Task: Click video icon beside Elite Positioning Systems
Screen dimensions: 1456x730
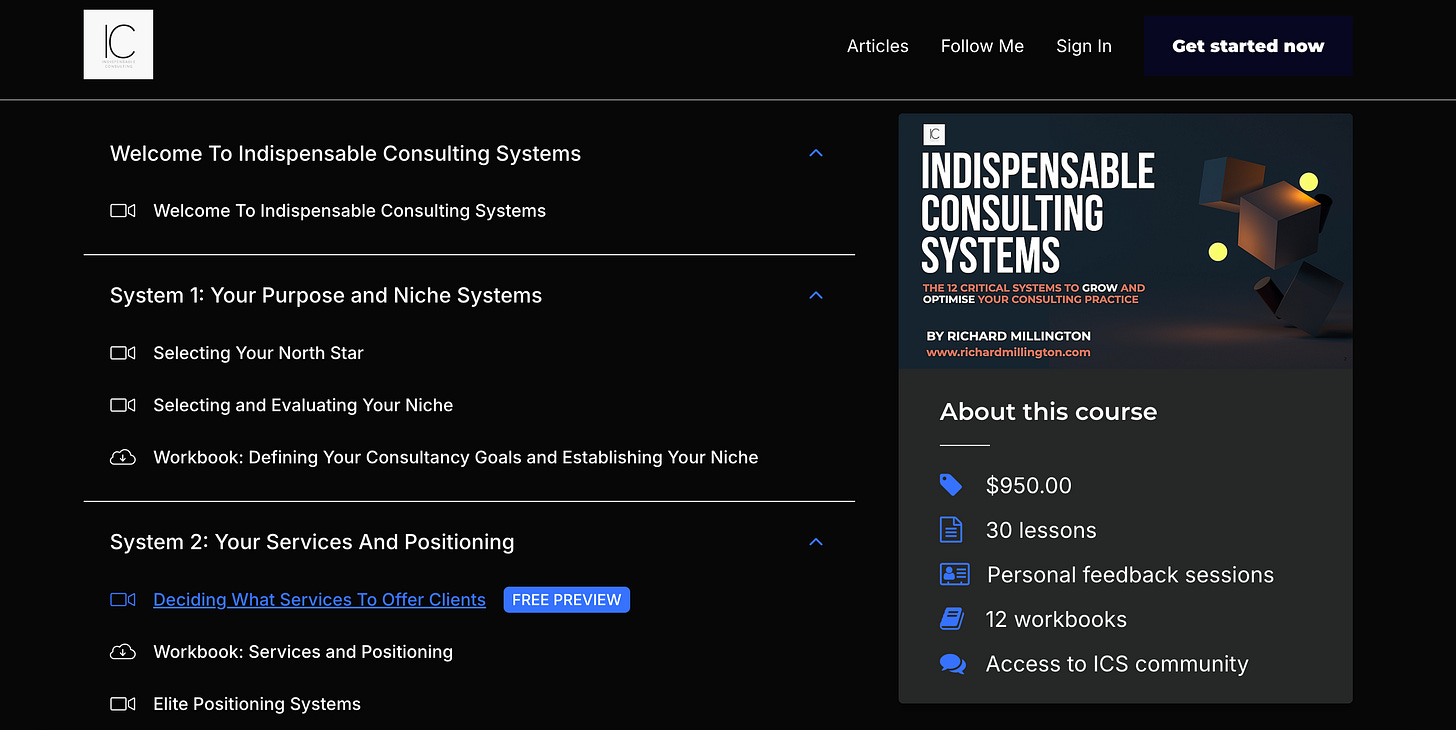Action: [x=122, y=704]
